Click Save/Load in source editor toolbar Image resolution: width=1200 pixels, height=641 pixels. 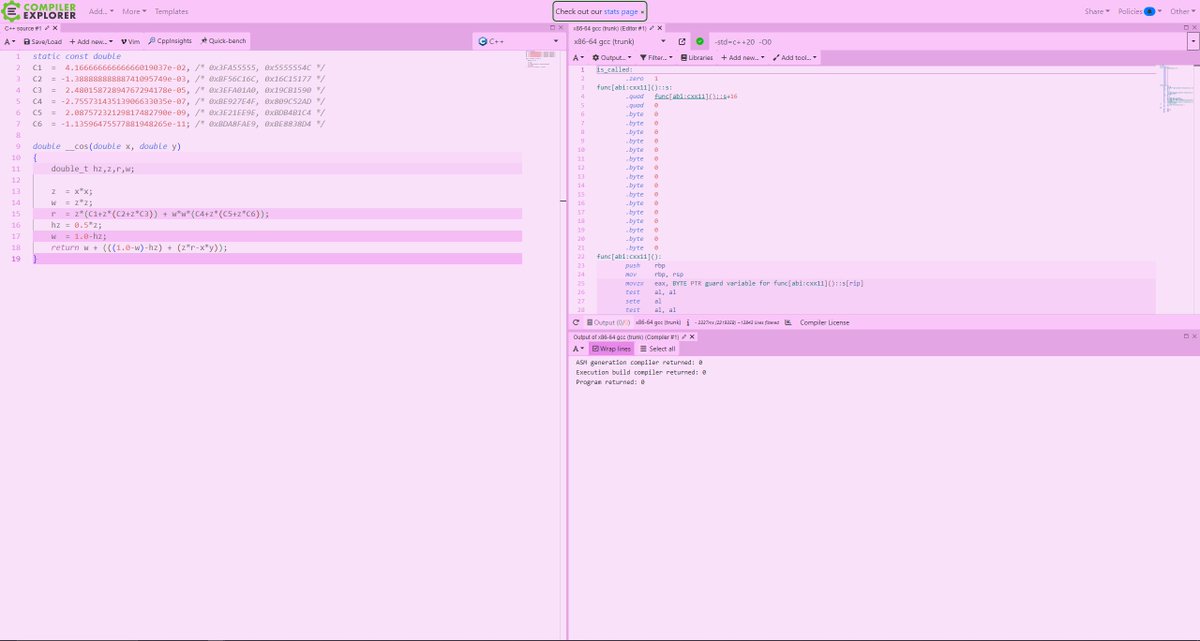coord(43,41)
